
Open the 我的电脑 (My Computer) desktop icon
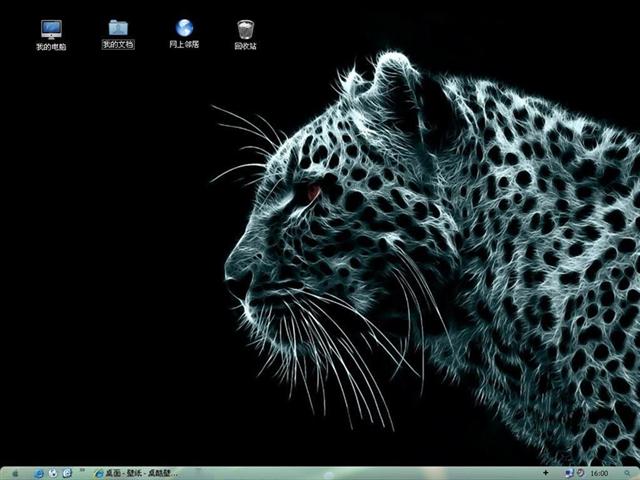pyautogui.click(x=50, y=29)
